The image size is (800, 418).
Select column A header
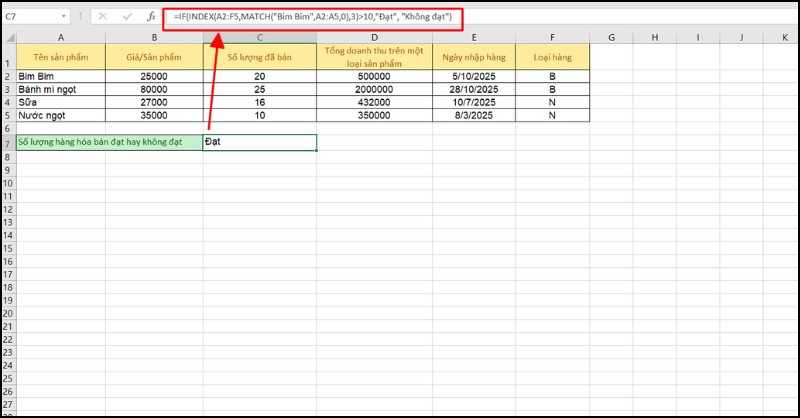click(60, 37)
